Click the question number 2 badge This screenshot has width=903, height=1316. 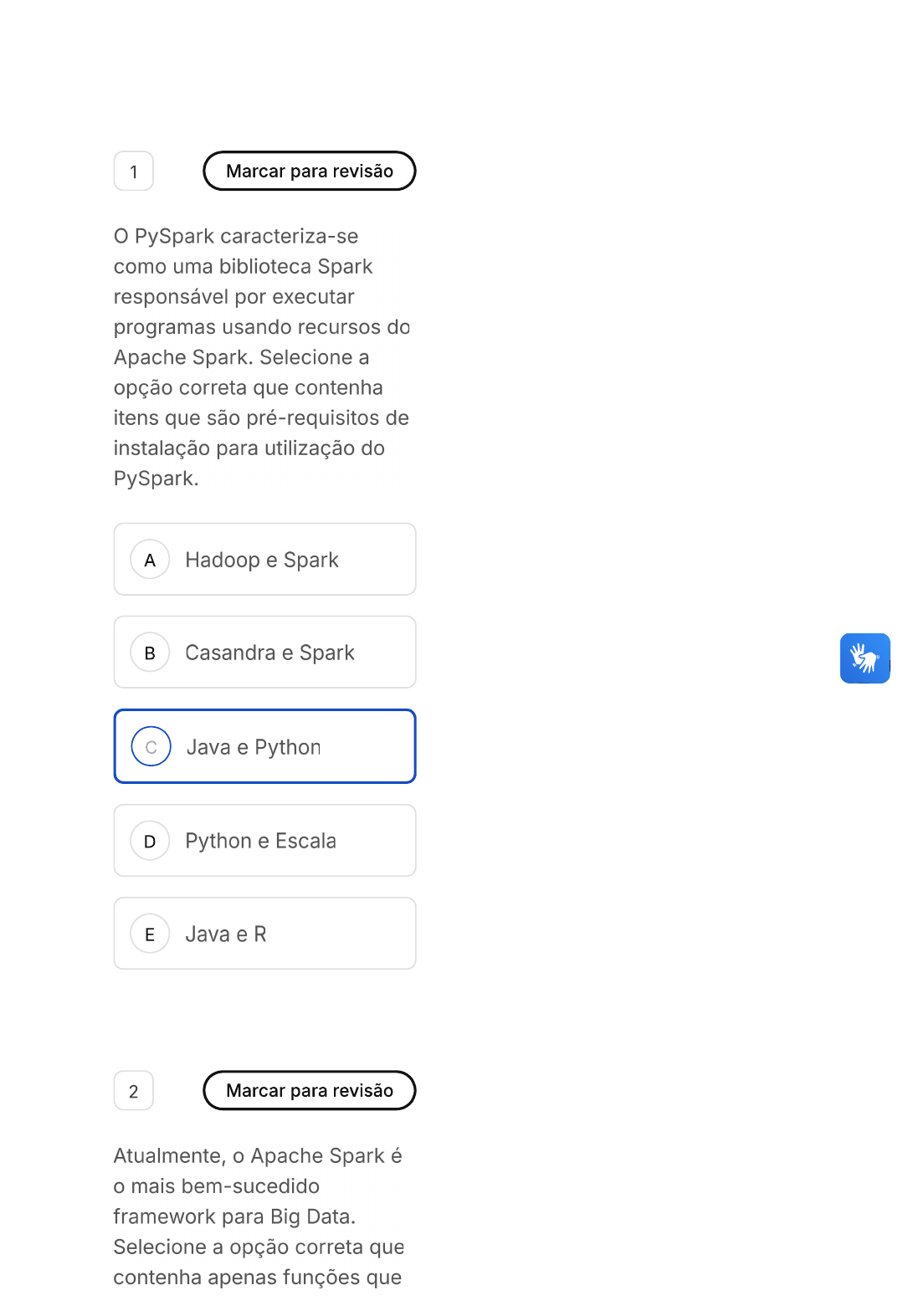pos(134,1091)
